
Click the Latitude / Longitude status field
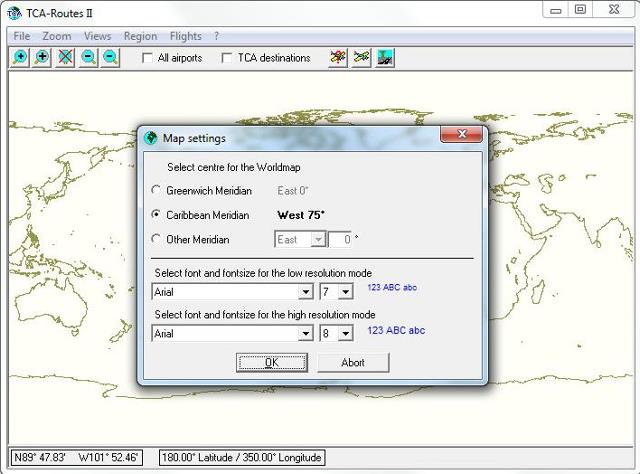242,457
